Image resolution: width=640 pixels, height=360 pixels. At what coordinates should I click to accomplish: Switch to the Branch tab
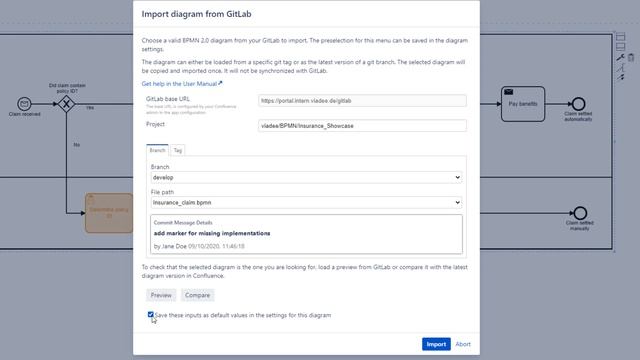[x=157, y=150]
